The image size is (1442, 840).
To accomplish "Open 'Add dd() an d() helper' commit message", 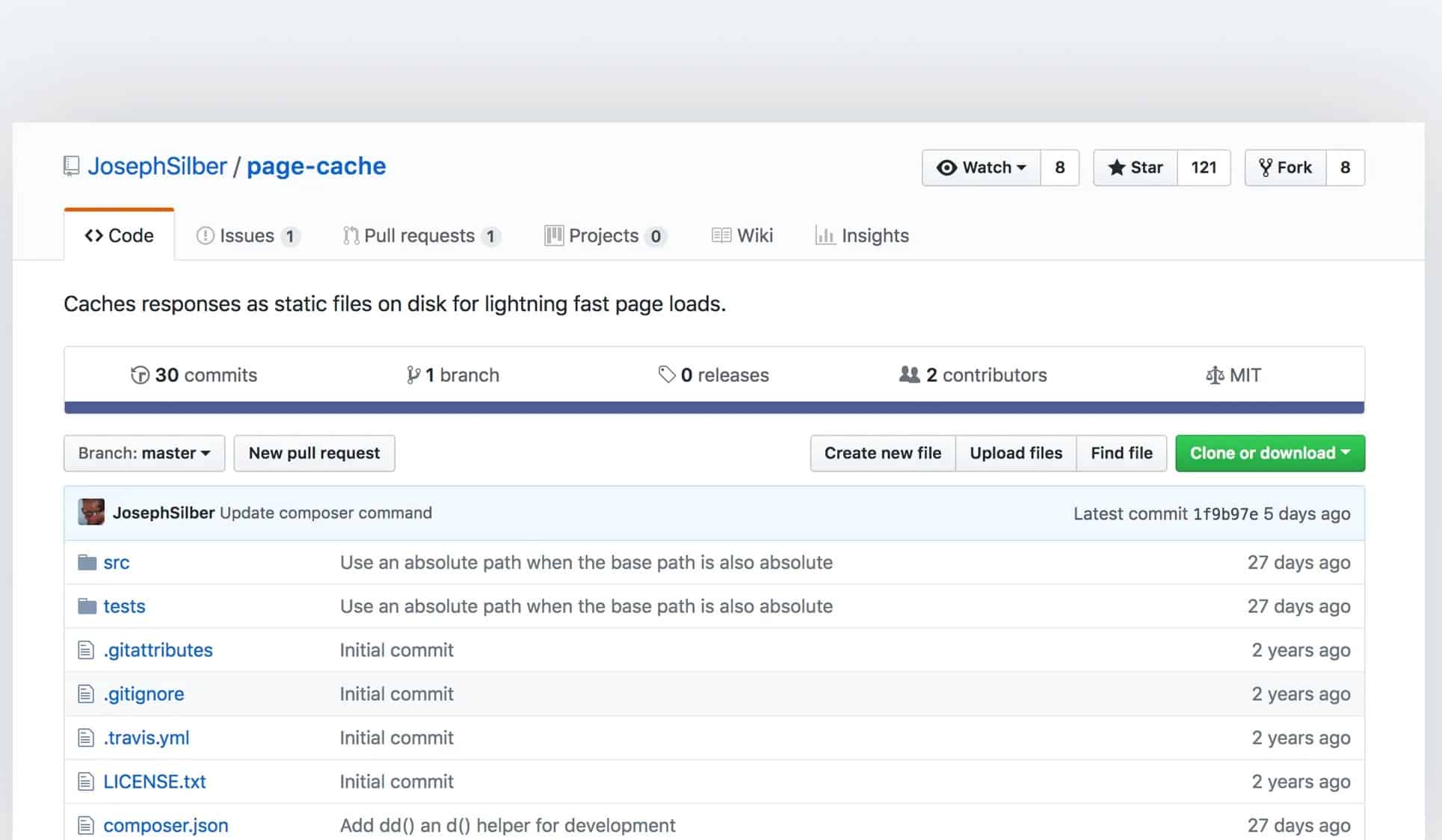I will [x=508, y=826].
